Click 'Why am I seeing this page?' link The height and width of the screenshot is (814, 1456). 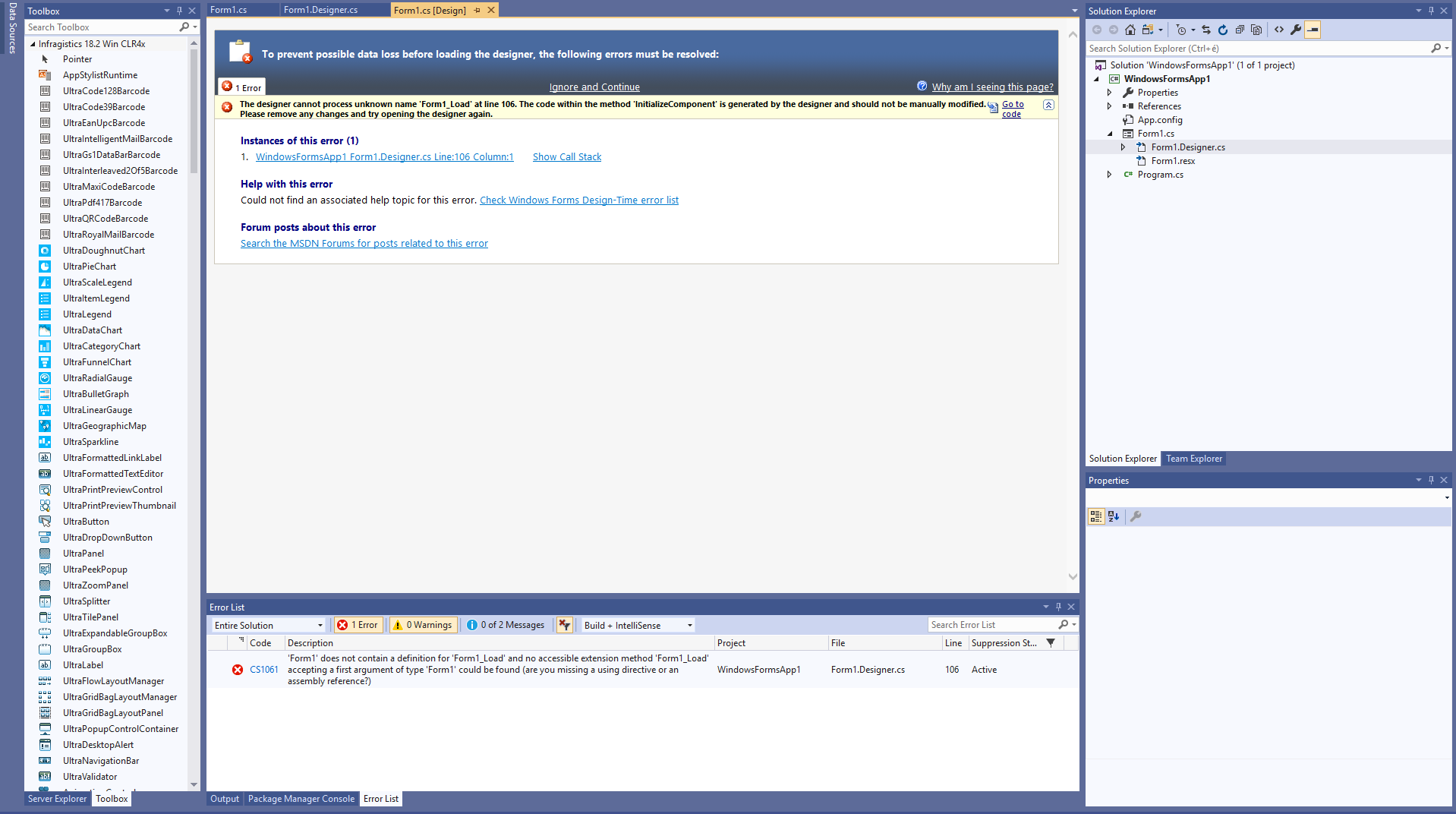993,87
